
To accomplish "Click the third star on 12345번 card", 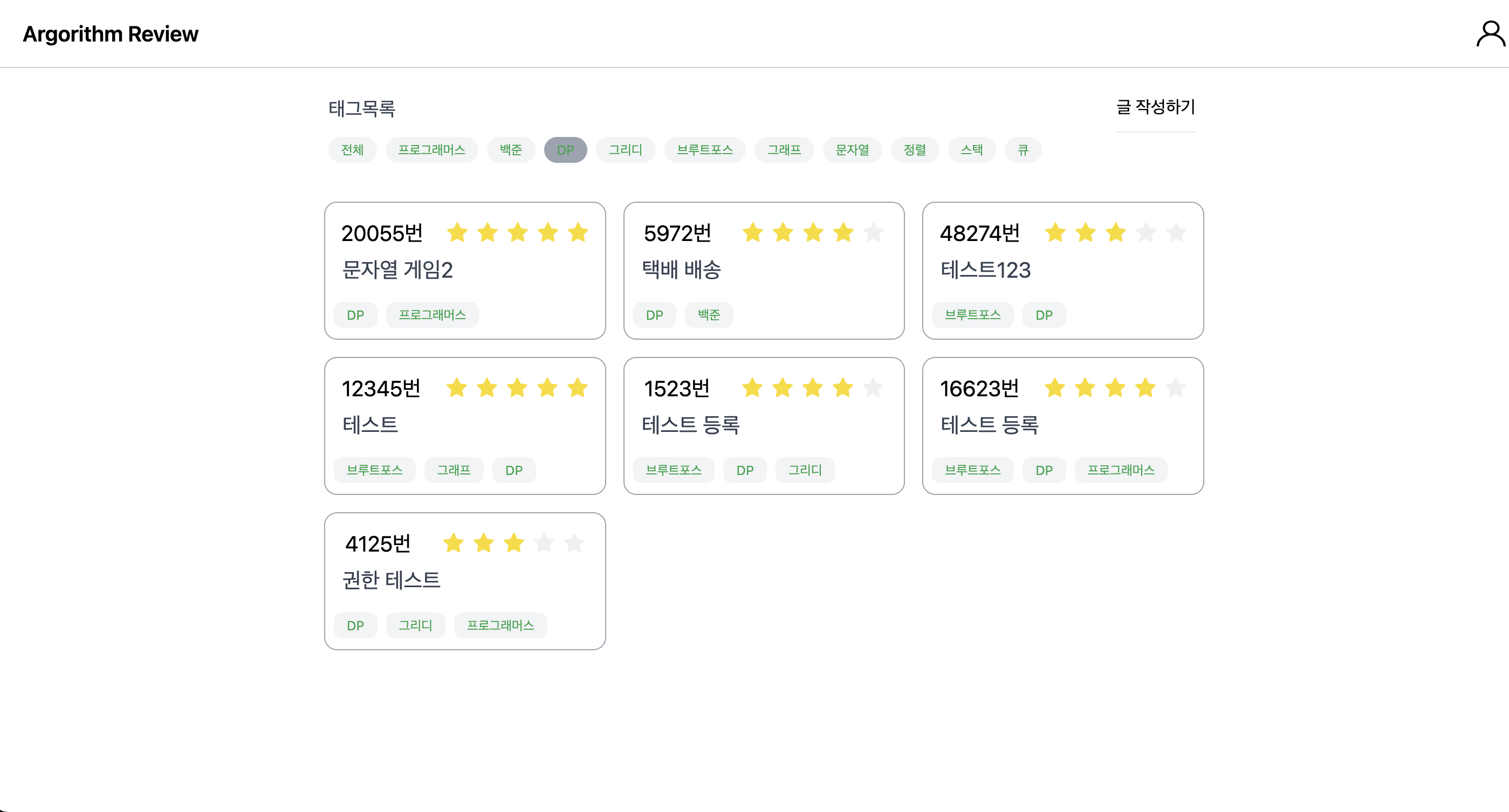I will (x=517, y=388).
